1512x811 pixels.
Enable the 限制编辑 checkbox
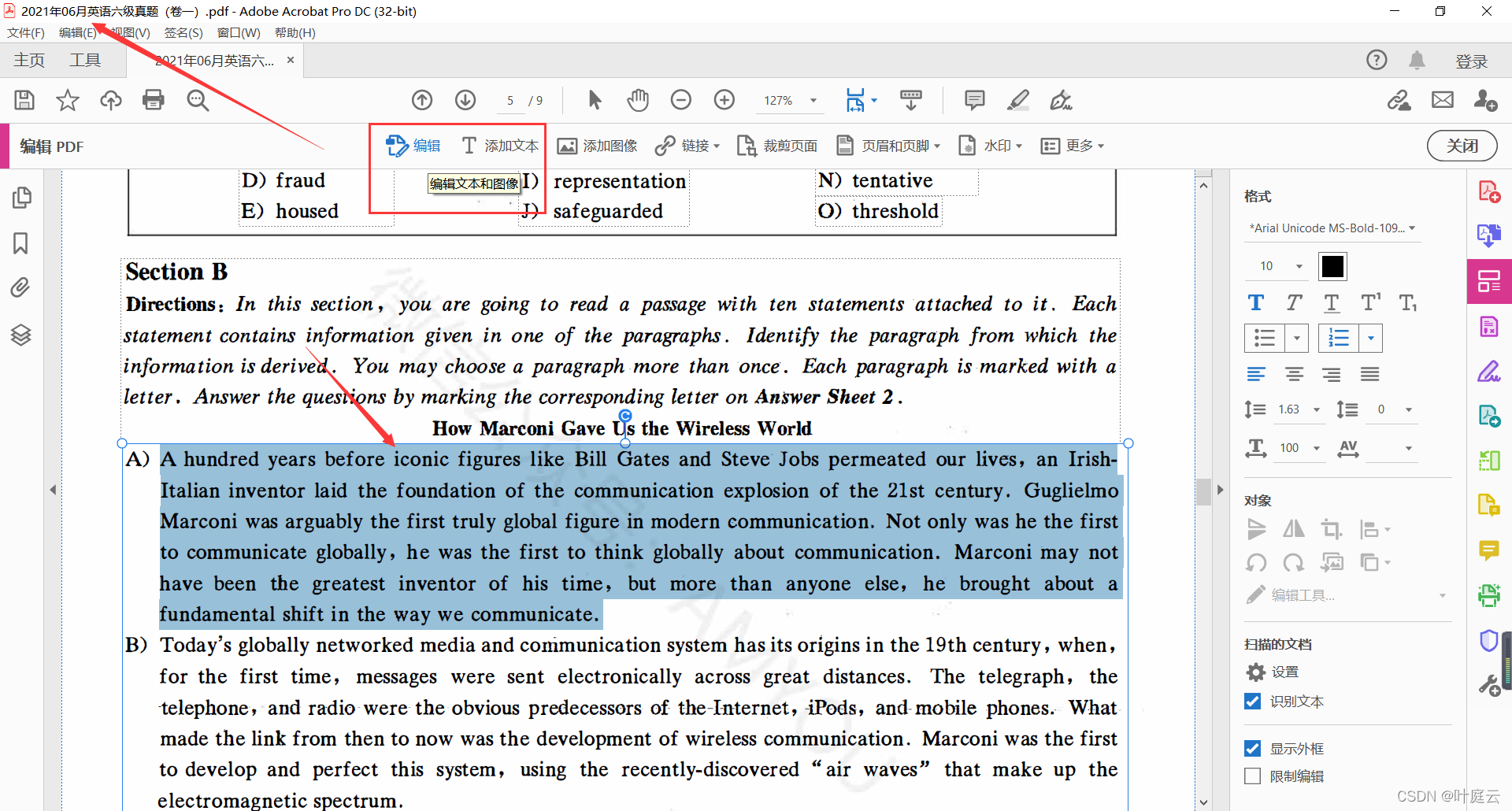1253,776
